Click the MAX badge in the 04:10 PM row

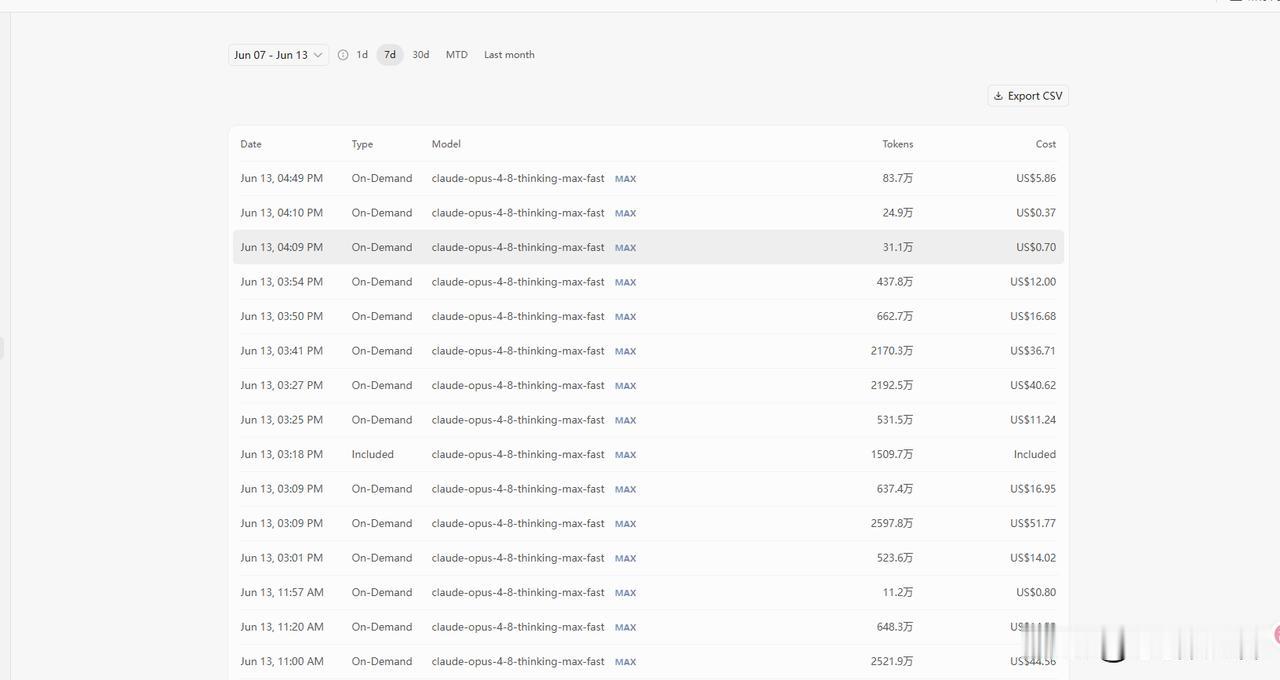(625, 213)
